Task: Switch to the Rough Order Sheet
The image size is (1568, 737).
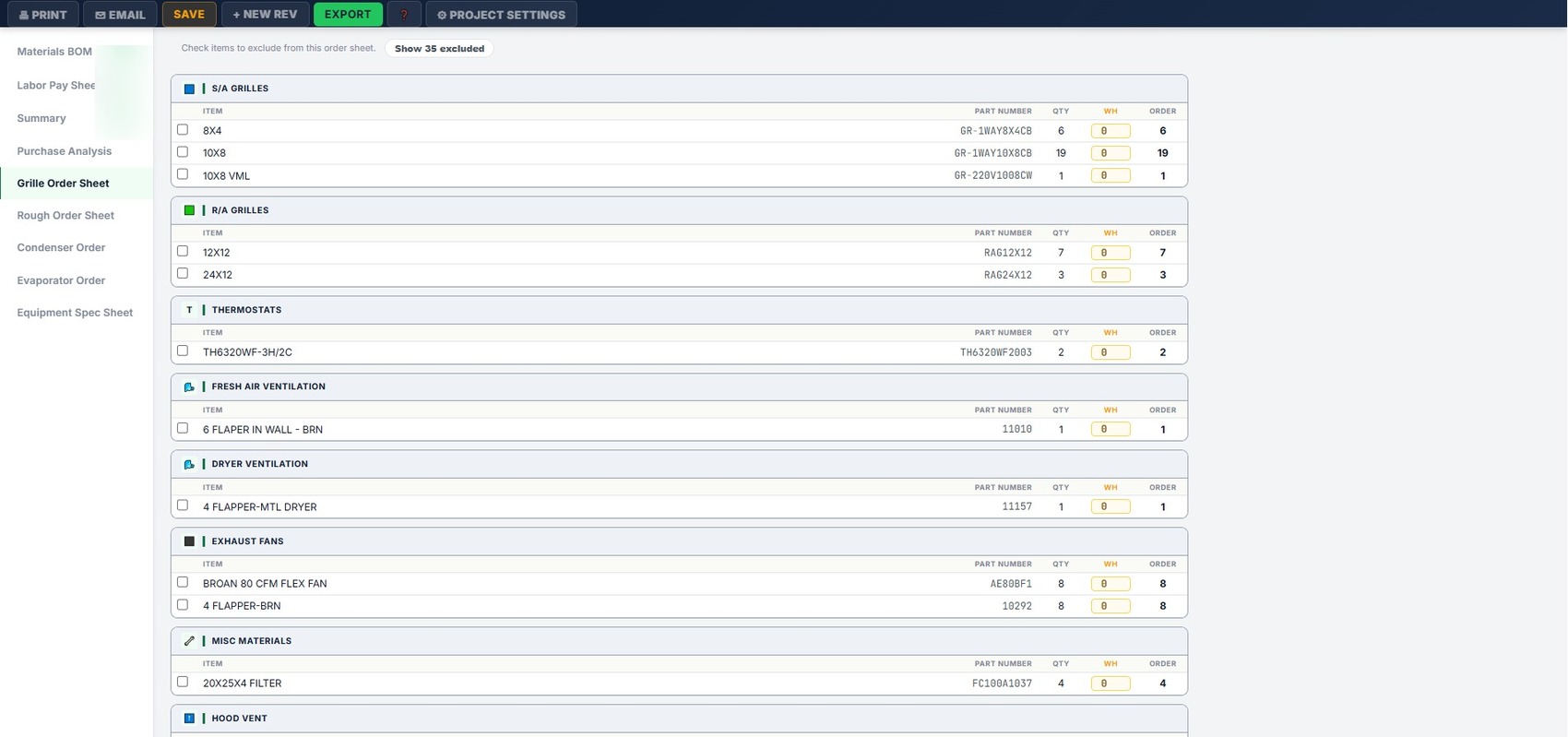Action: (x=65, y=216)
